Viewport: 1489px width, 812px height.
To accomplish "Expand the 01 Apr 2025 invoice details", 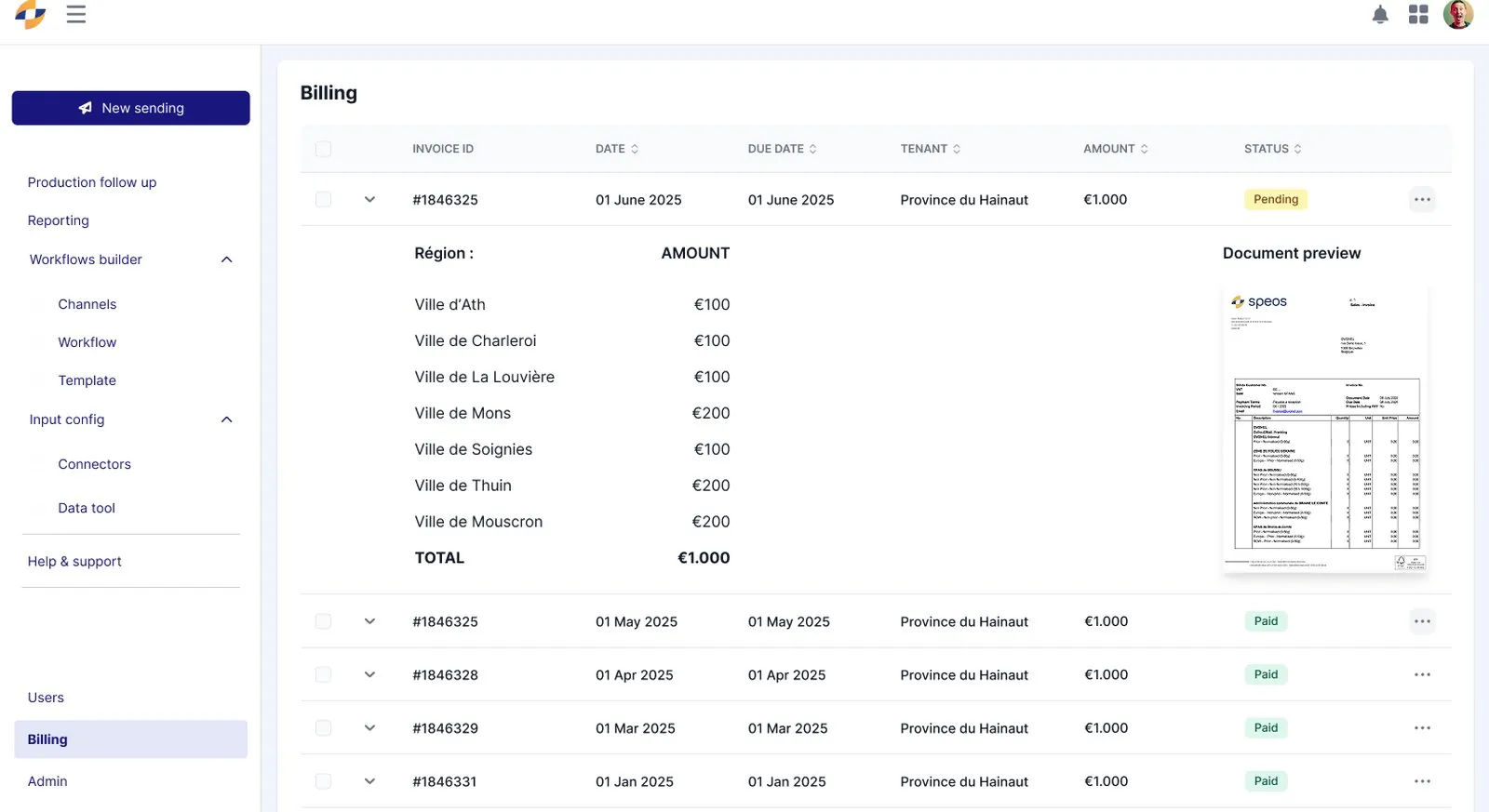I will tap(369, 675).
